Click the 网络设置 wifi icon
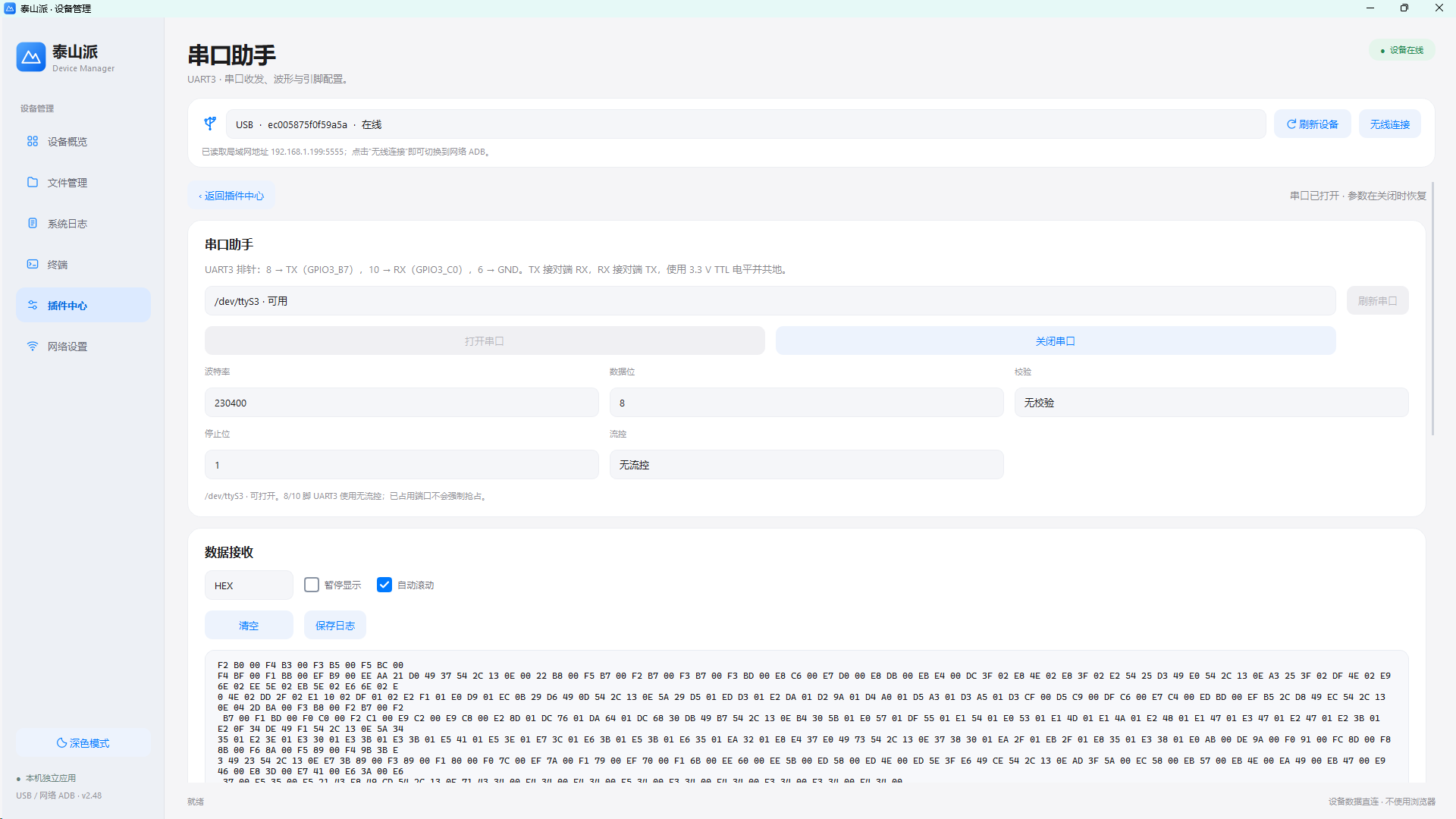1456x819 pixels. click(33, 346)
